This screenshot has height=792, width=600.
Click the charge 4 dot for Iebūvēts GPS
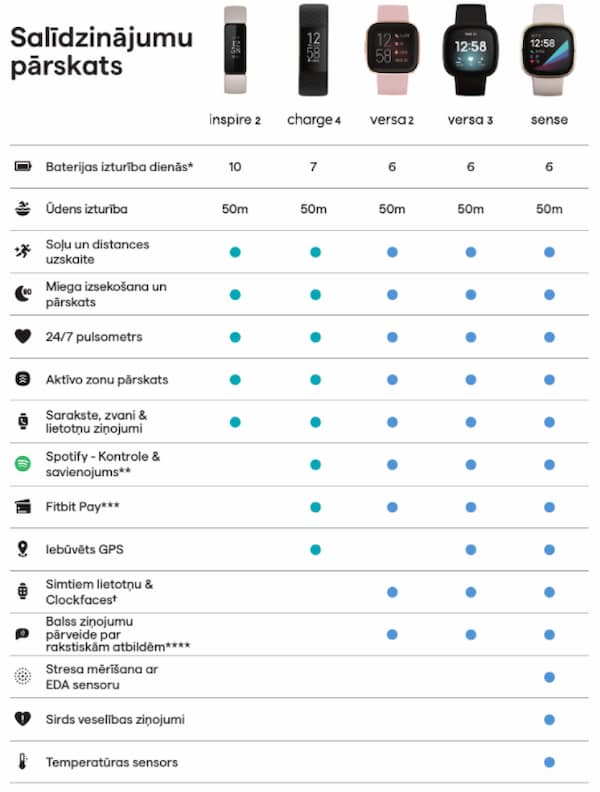click(314, 549)
